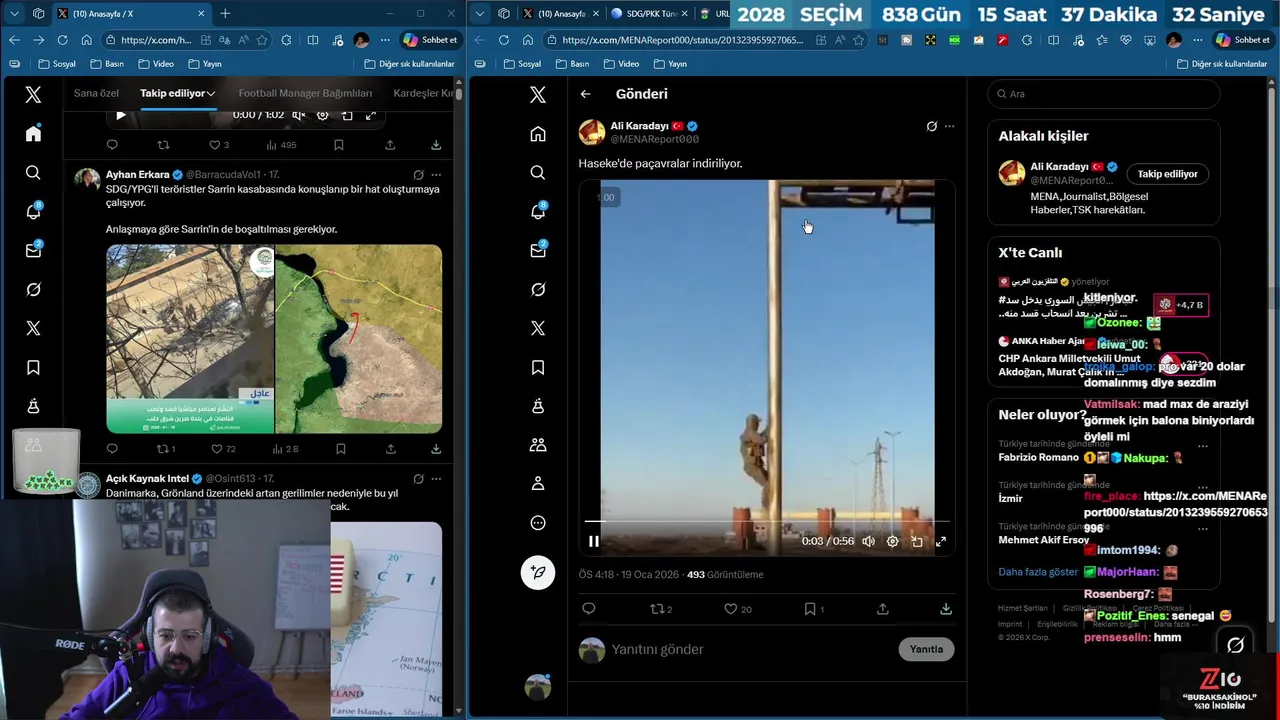Open Grok in the left window sidebar

point(33,289)
